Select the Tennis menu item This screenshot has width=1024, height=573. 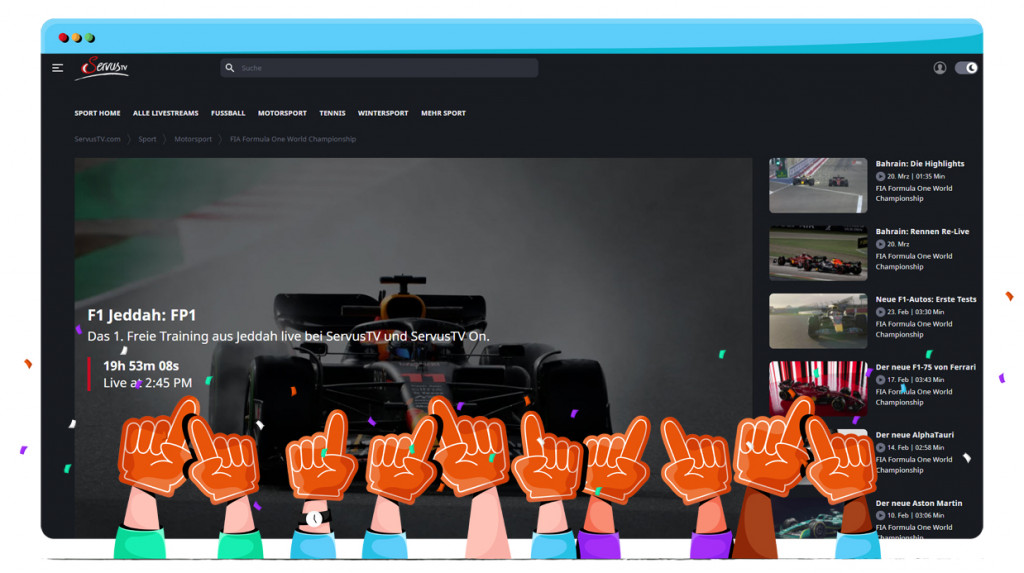click(332, 113)
